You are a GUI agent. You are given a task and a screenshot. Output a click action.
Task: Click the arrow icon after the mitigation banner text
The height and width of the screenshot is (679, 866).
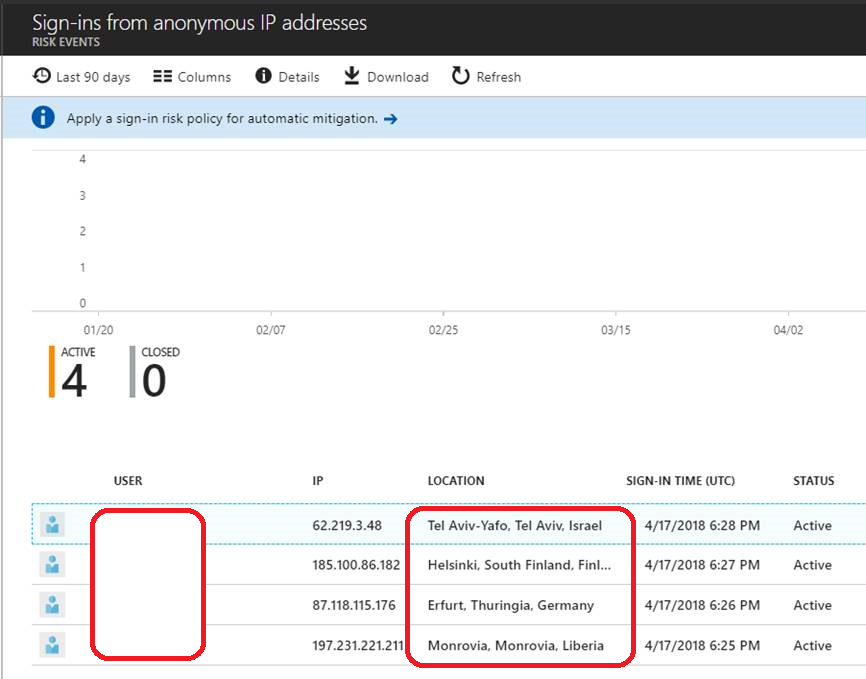pos(389,118)
